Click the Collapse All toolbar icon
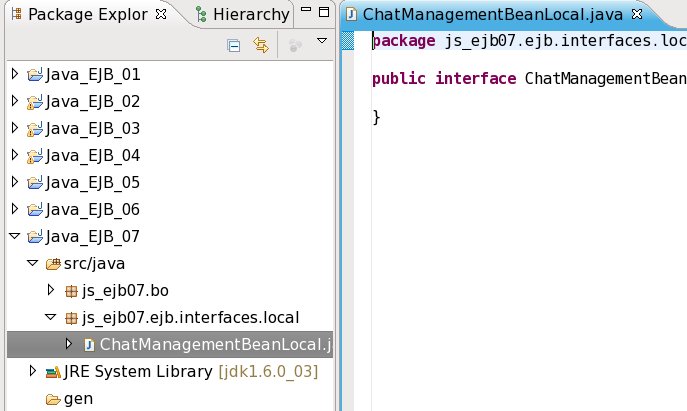This screenshot has width=687, height=411. coord(234,45)
